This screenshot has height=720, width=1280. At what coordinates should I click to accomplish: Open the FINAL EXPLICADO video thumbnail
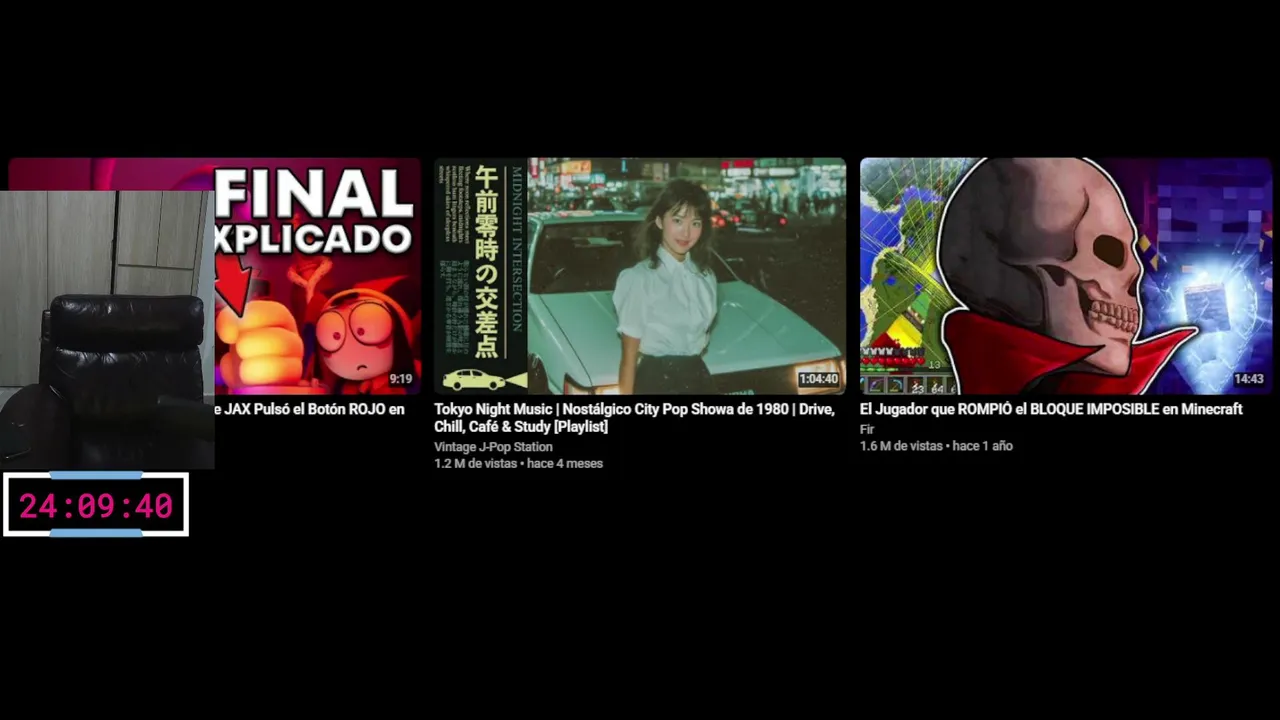pyautogui.click(x=318, y=276)
